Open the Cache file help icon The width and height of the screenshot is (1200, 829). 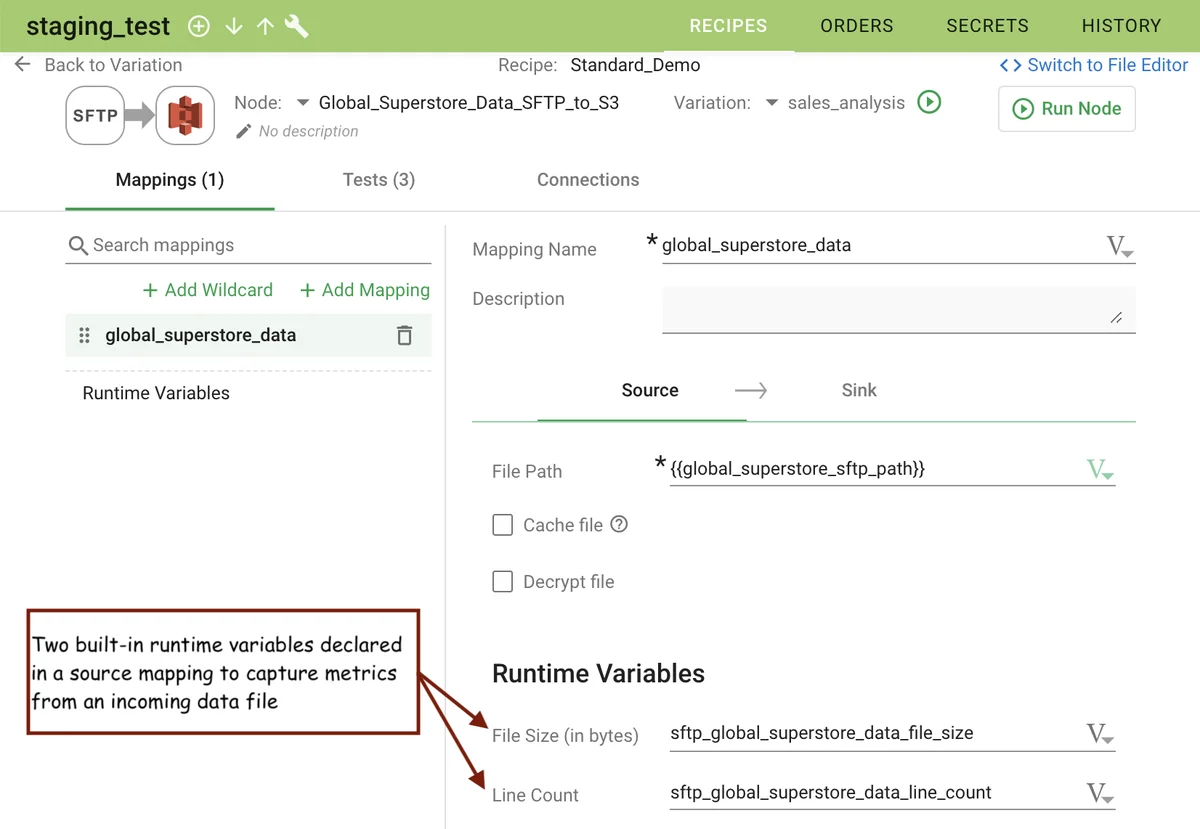click(x=619, y=524)
